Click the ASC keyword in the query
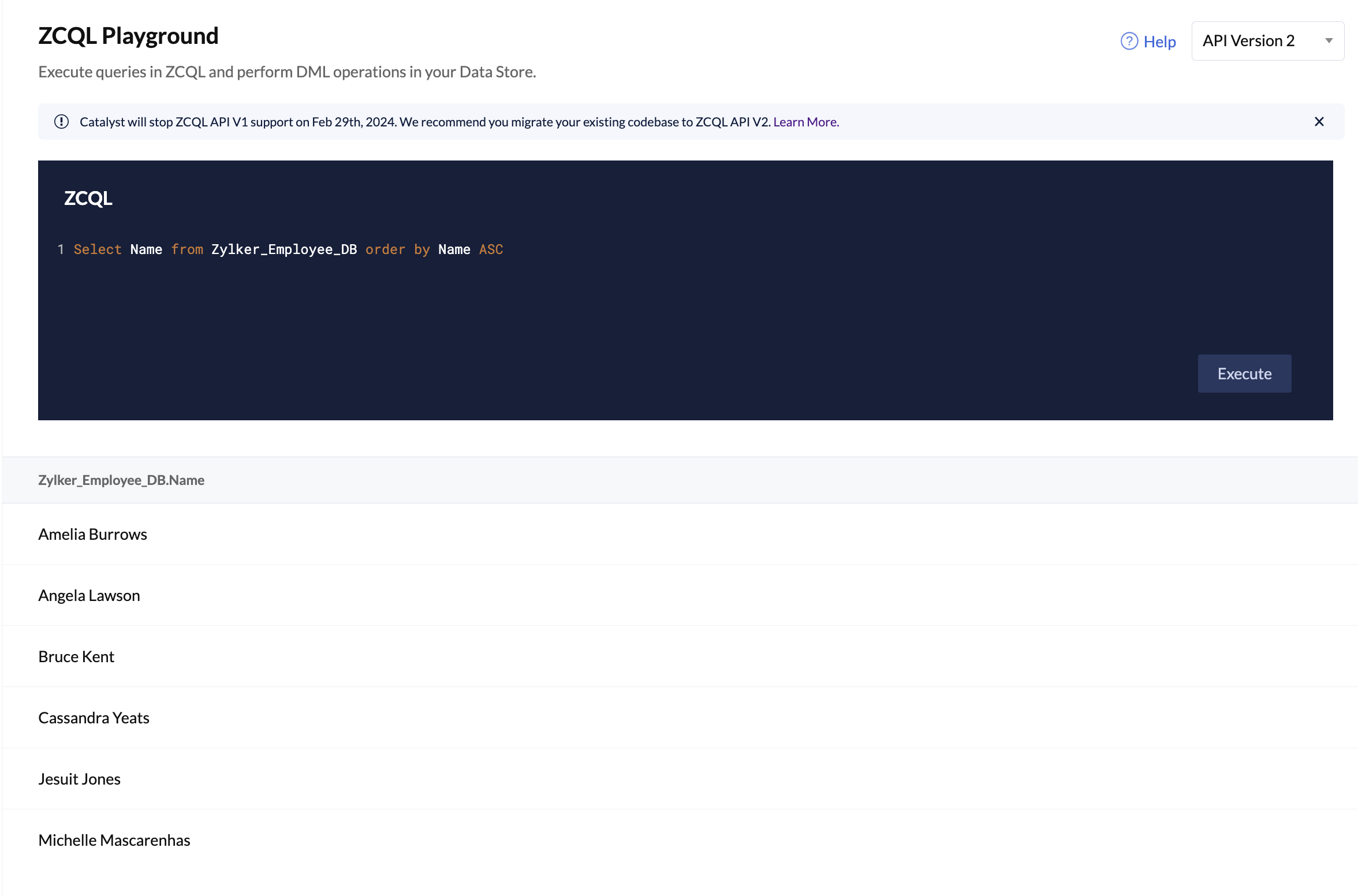Viewport: 1358px width, 896px height. point(491,249)
